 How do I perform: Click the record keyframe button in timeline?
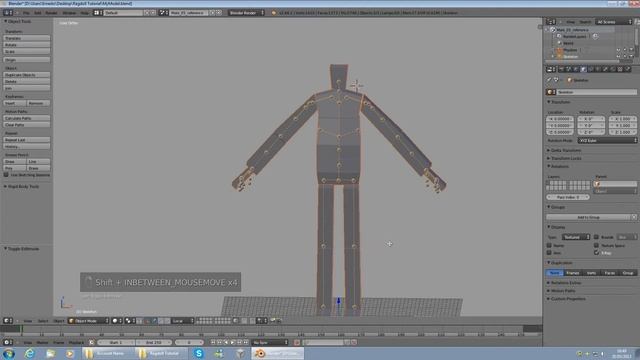(x=297, y=342)
